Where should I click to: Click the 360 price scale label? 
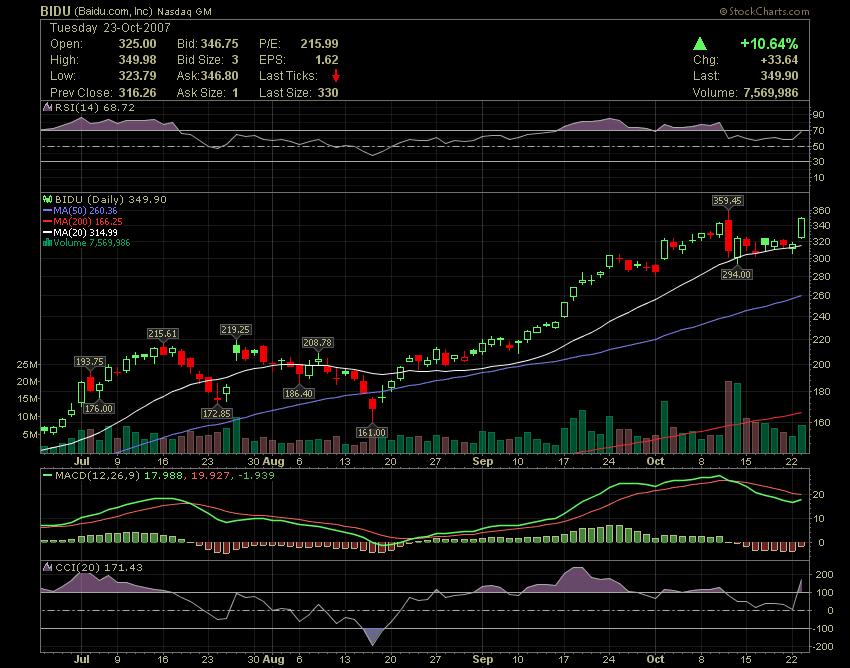coord(821,210)
